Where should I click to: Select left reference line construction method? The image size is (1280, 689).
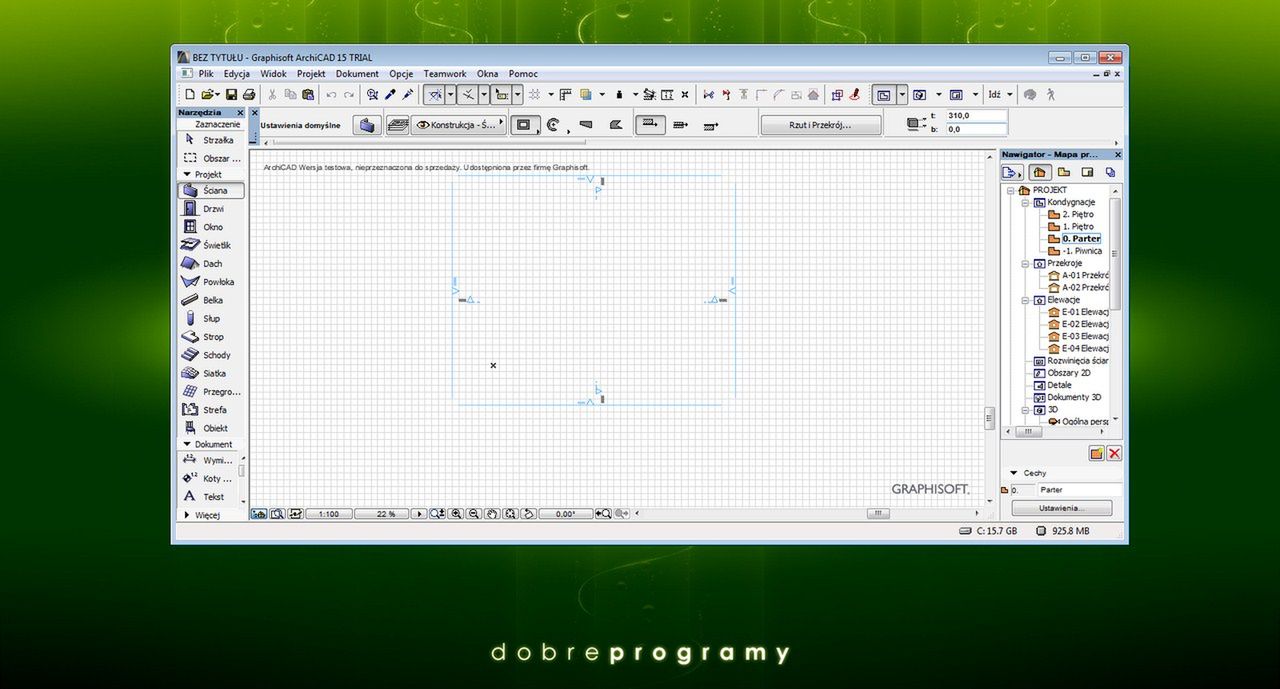coord(648,125)
